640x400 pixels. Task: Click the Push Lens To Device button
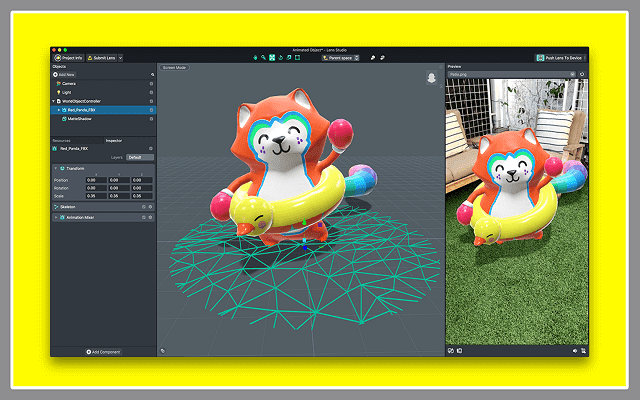pos(559,58)
